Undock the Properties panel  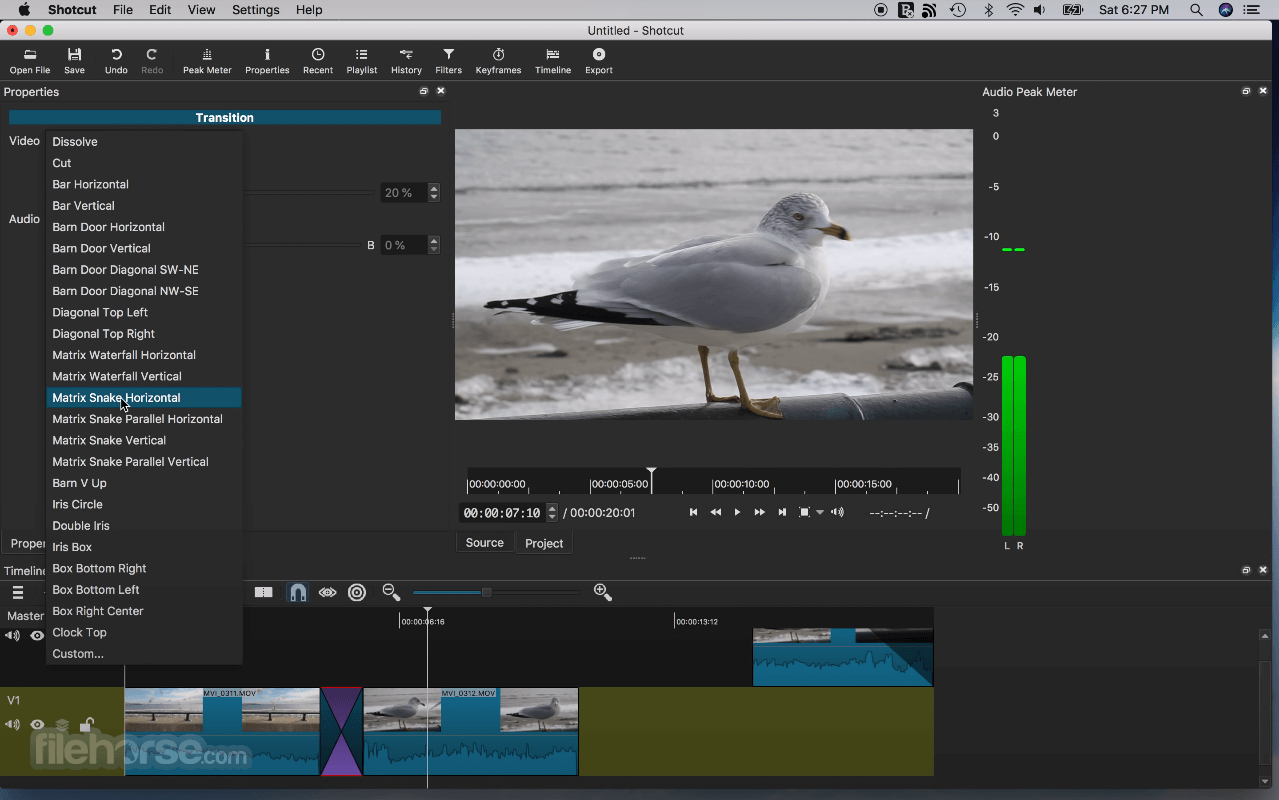coord(424,91)
